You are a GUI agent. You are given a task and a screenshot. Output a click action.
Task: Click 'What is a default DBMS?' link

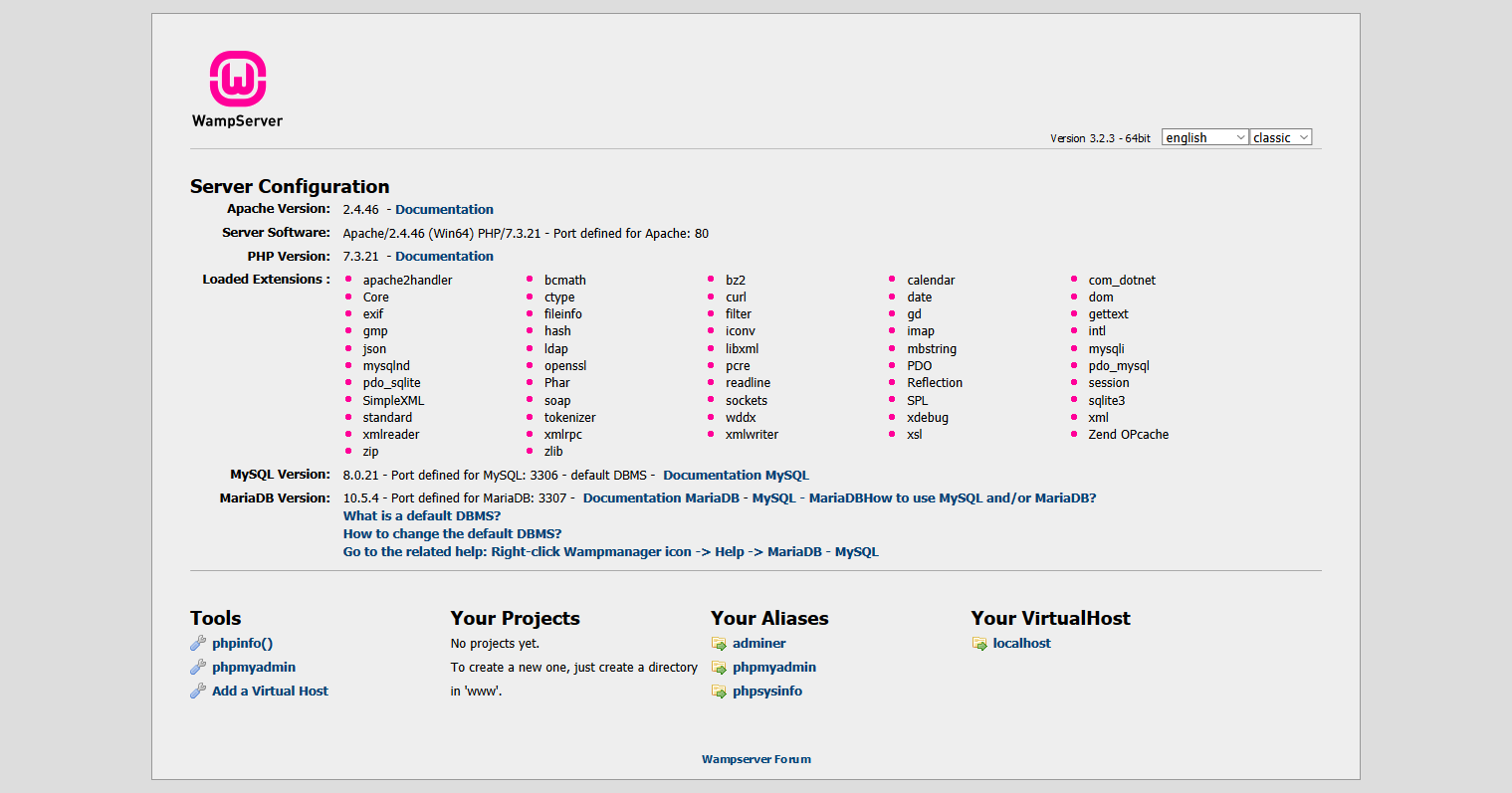click(x=422, y=516)
